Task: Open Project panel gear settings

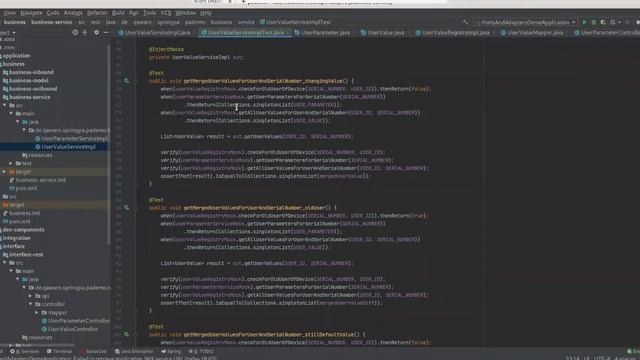Action: tap(96, 32)
